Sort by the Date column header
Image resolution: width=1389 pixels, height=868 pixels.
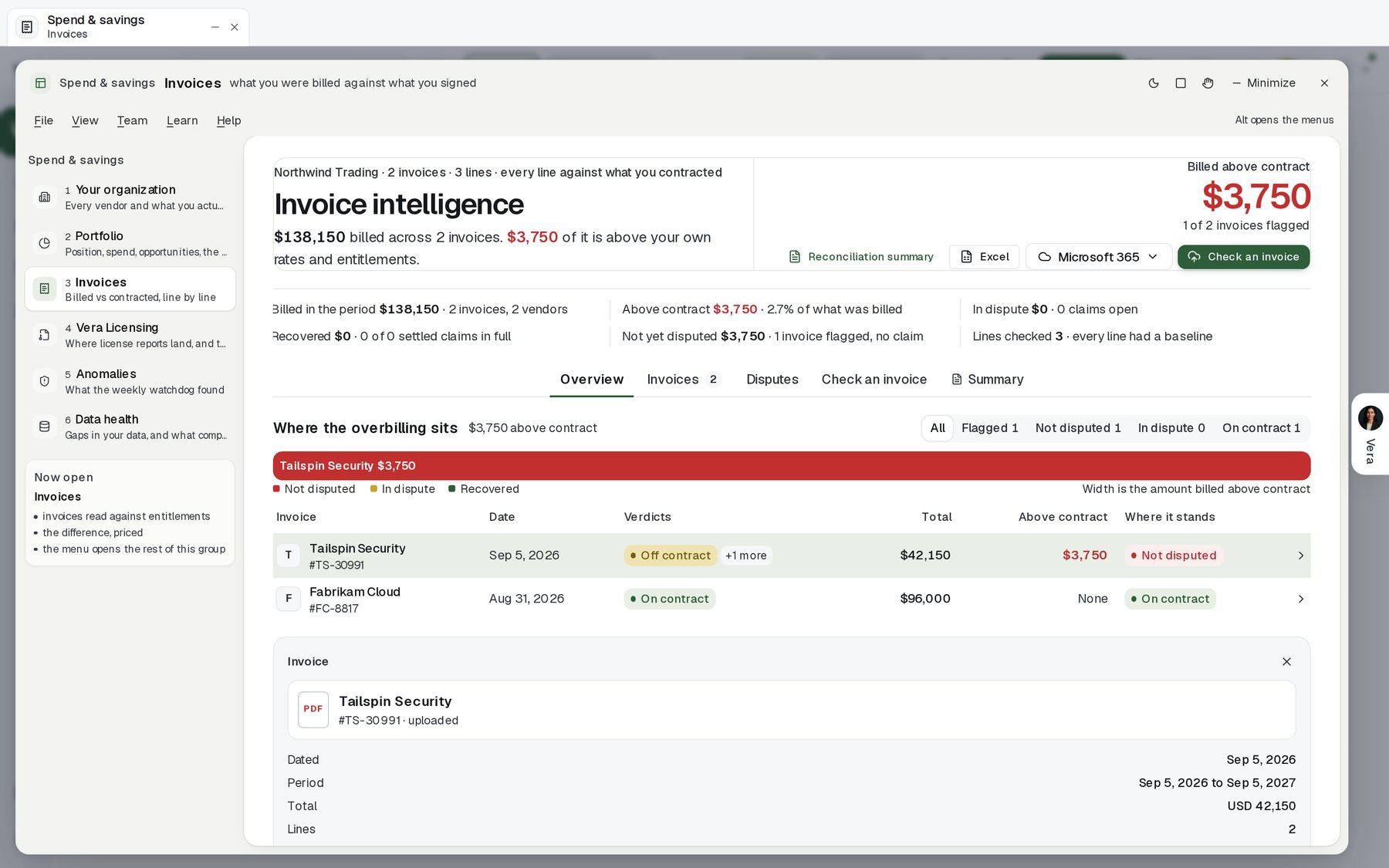tap(502, 517)
